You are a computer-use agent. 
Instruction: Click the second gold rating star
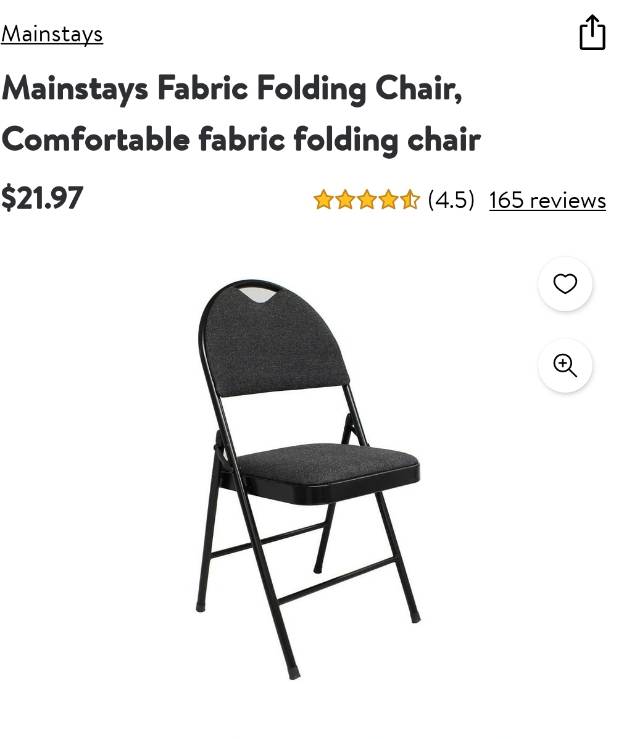pyautogui.click(x=345, y=199)
